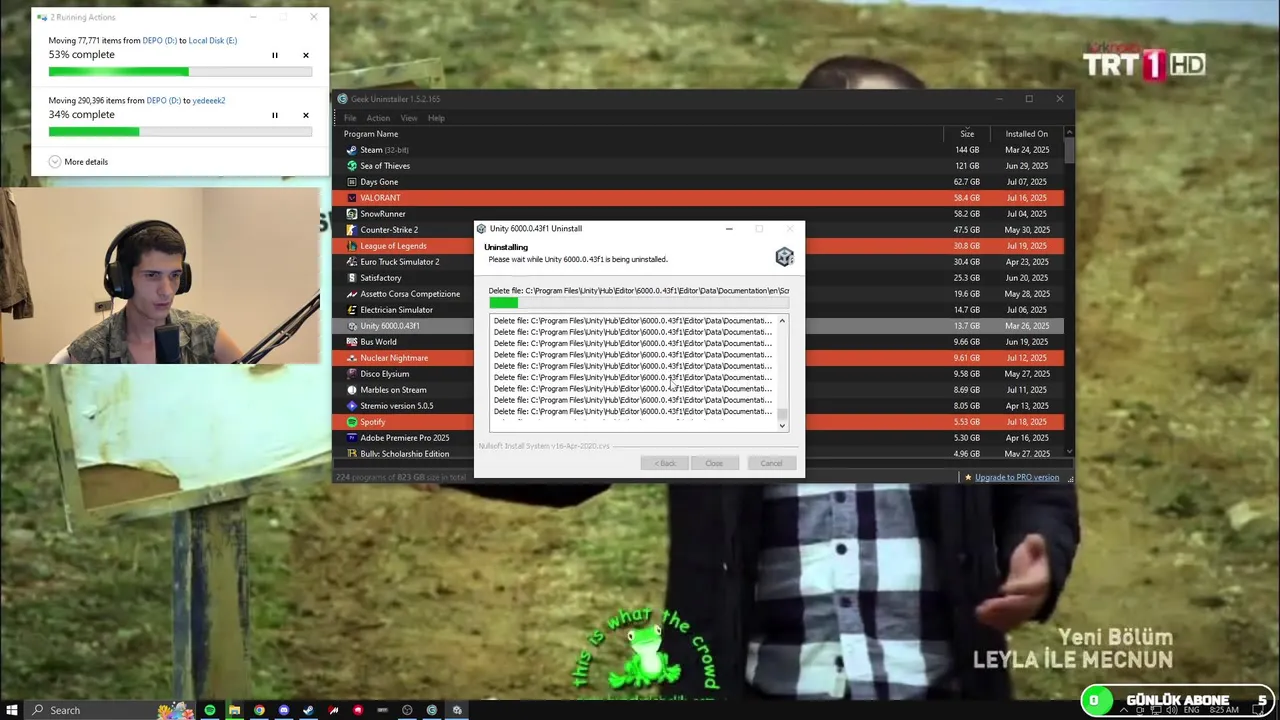Select the SnowRunner program name
The image size is (1280, 720).
click(x=383, y=214)
